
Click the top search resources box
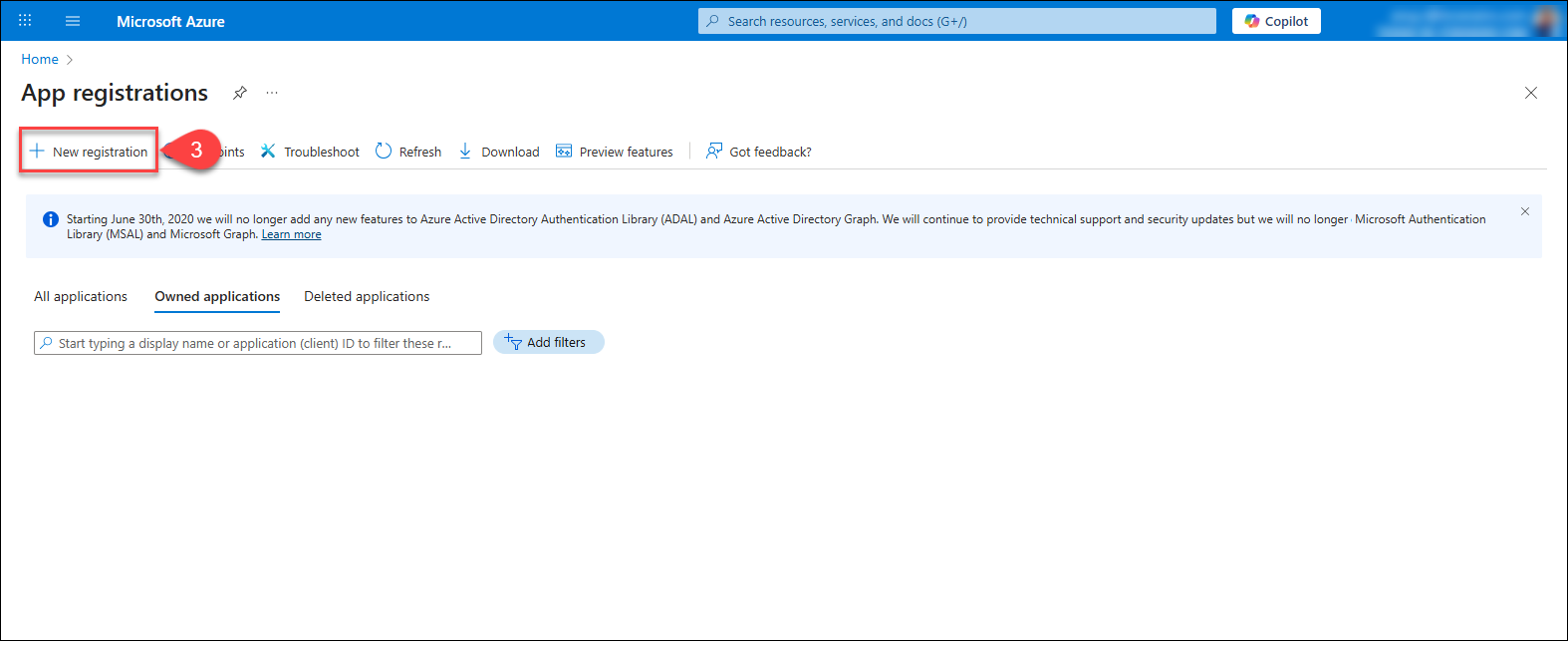click(x=956, y=21)
